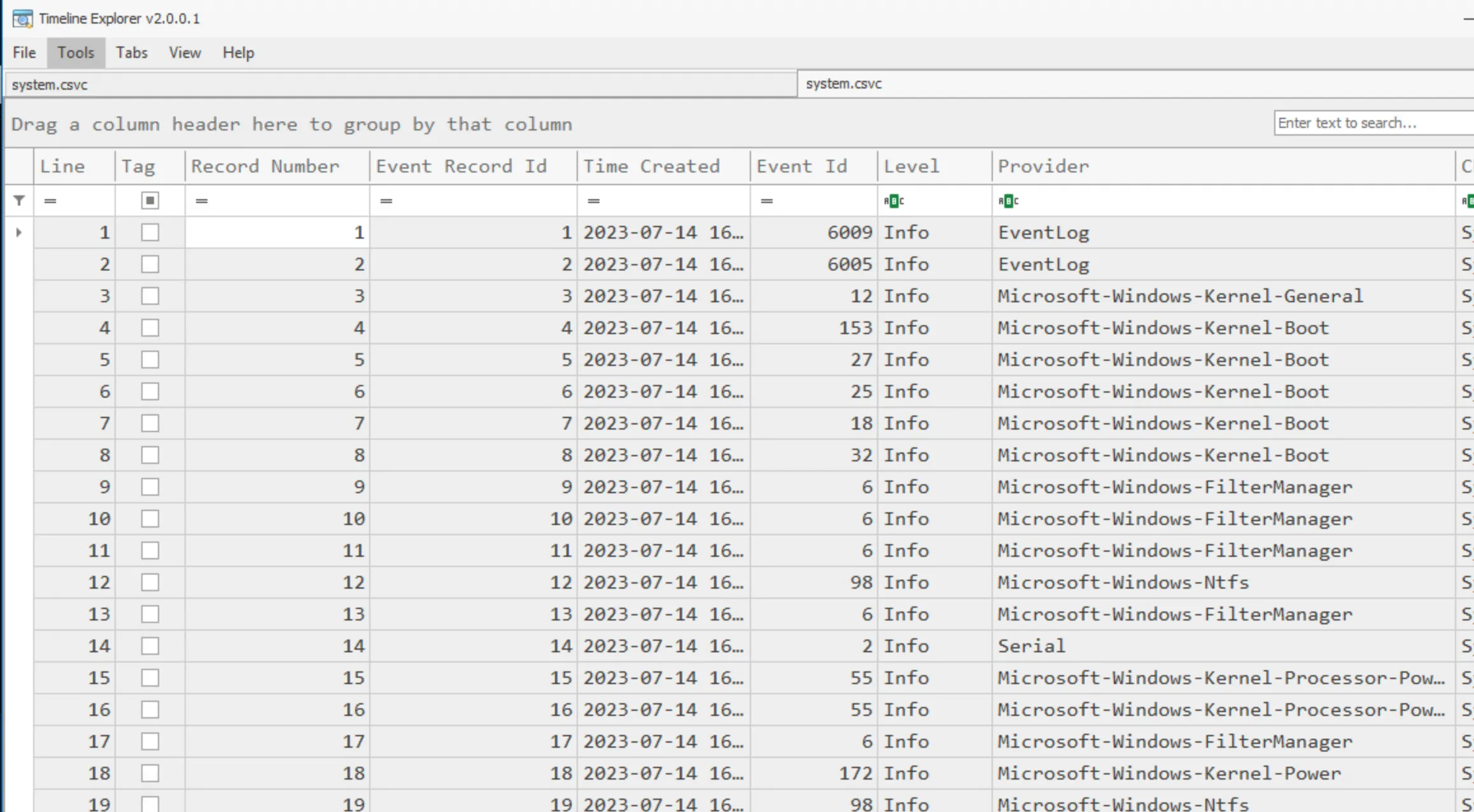Sort by the Time Created column header
The image size is (1474, 812).
pos(664,167)
